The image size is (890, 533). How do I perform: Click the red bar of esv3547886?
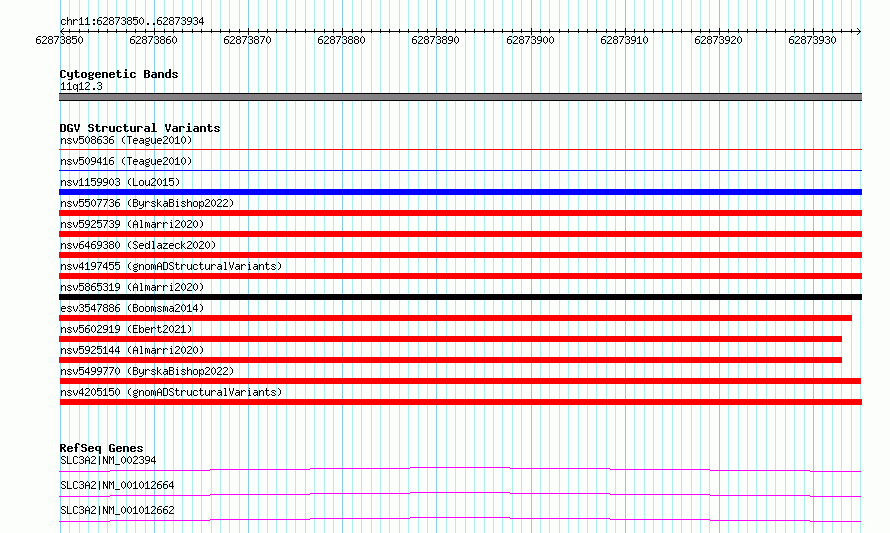[x=455, y=318]
